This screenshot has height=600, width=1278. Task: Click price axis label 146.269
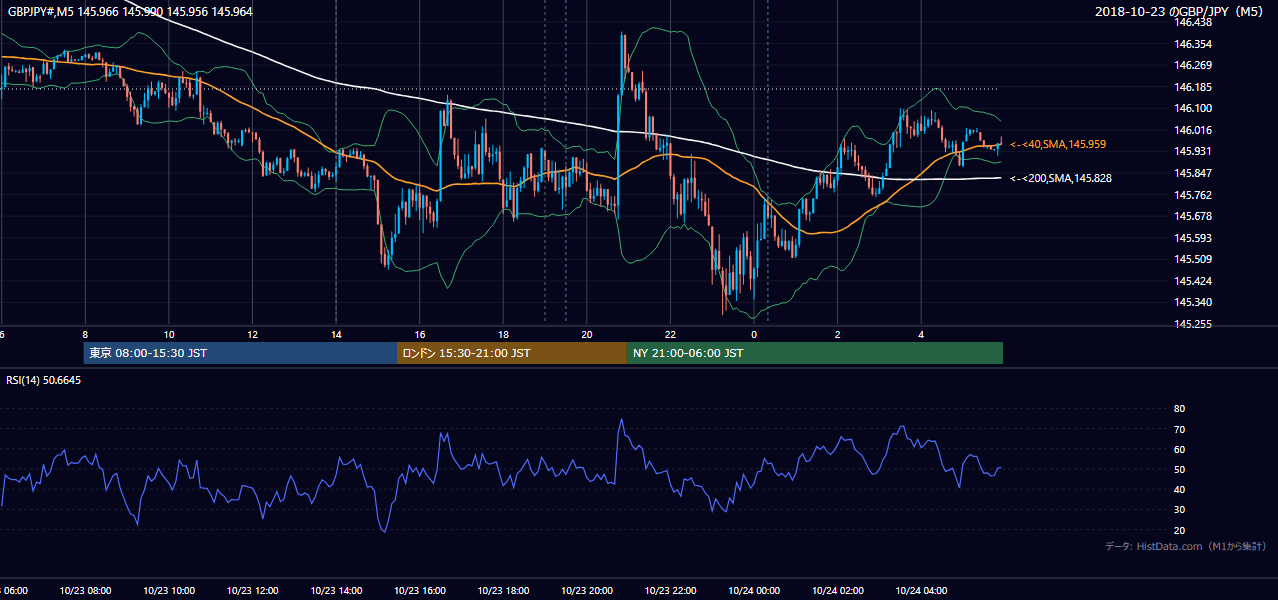(x=1194, y=66)
